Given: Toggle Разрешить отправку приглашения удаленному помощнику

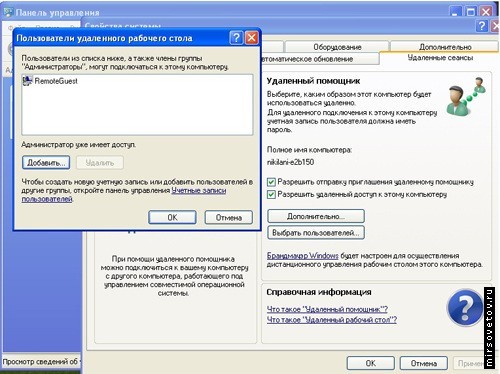Looking at the screenshot, I should pyautogui.click(x=371, y=182).
